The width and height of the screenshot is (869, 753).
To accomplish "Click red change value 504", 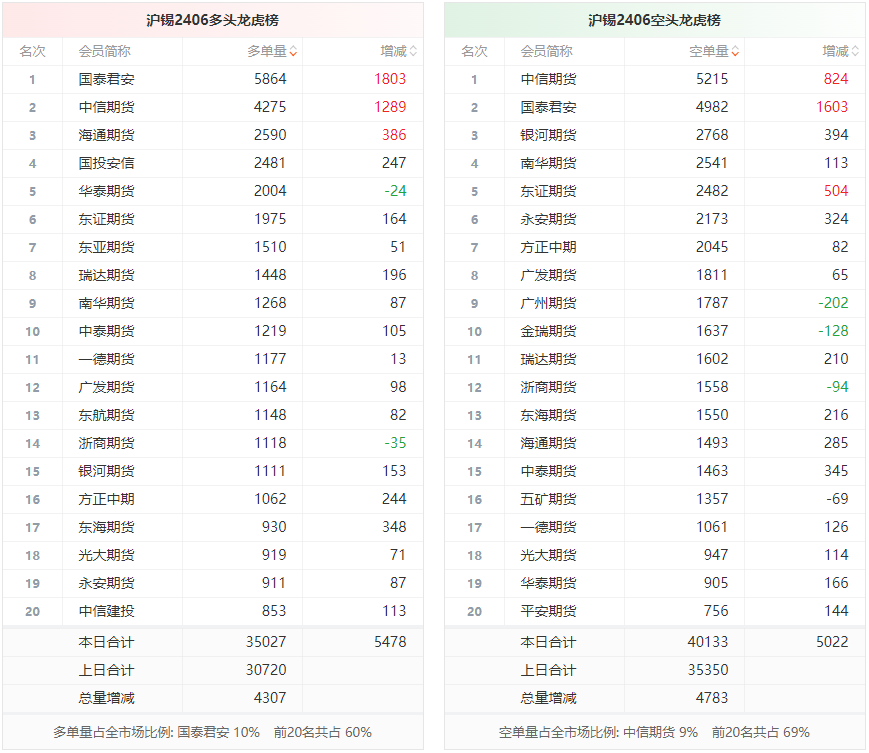I will tap(836, 191).
